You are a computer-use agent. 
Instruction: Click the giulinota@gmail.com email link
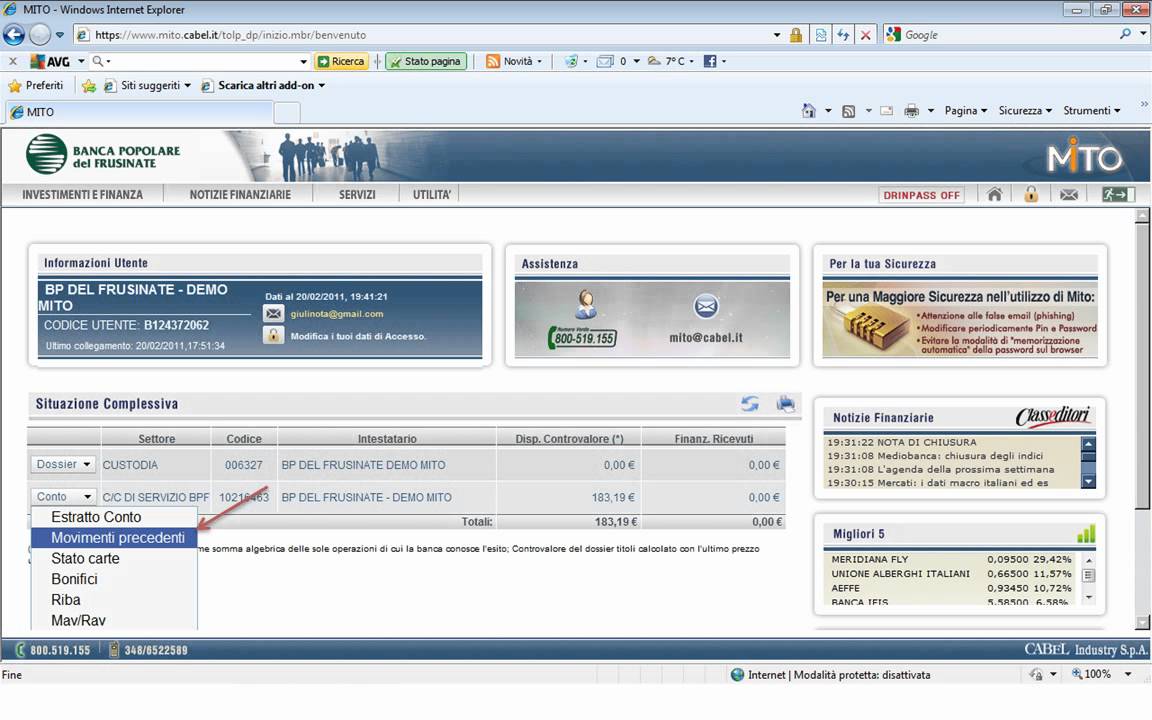click(x=336, y=314)
